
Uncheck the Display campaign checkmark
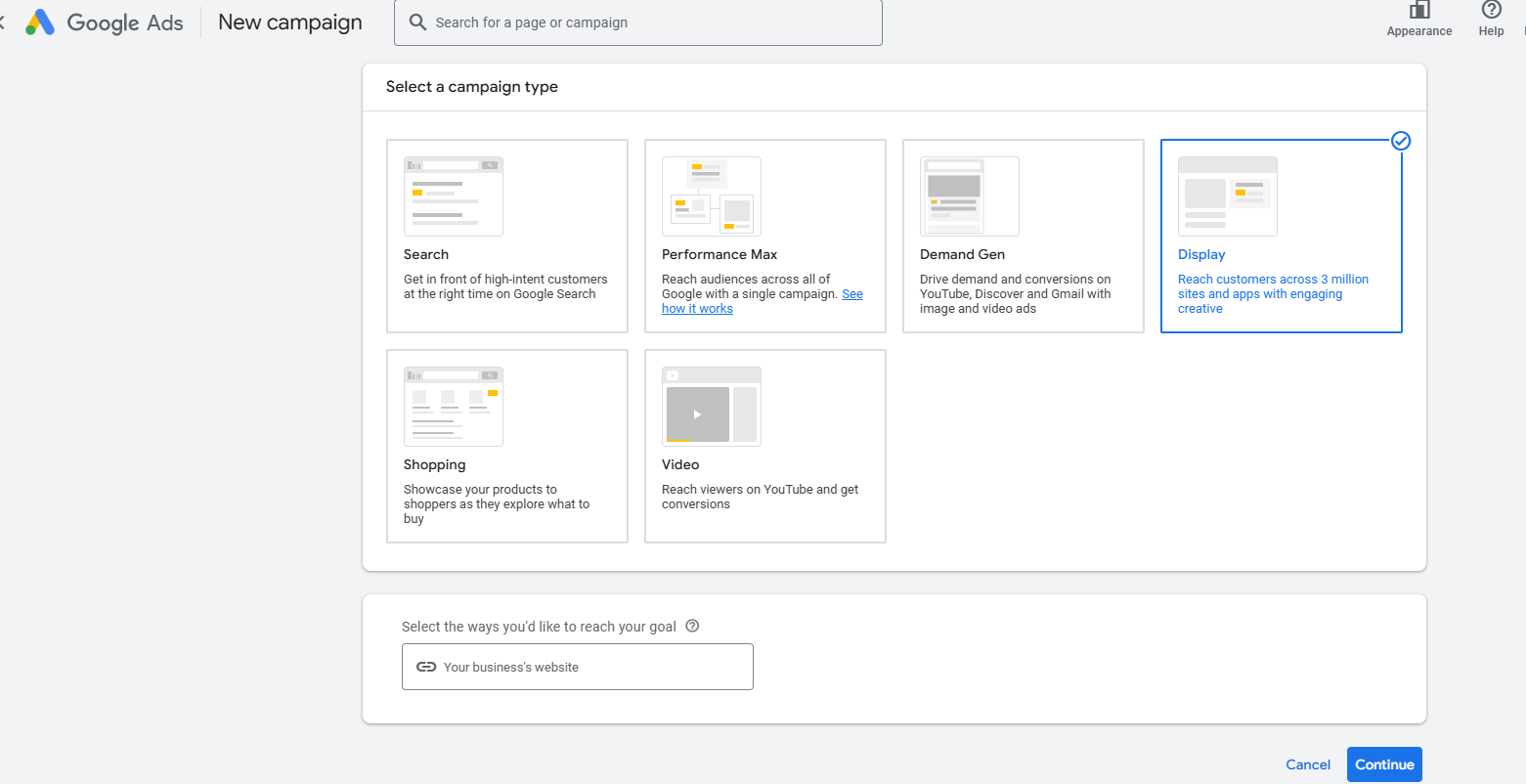click(1401, 142)
